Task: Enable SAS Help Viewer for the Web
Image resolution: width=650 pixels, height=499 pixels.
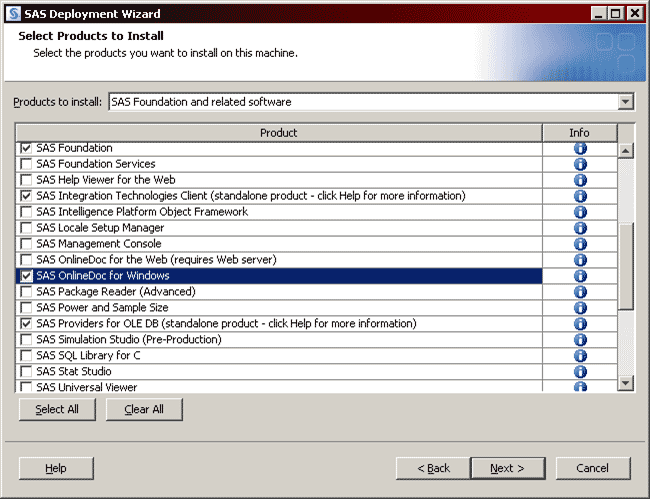Action: coord(26,180)
